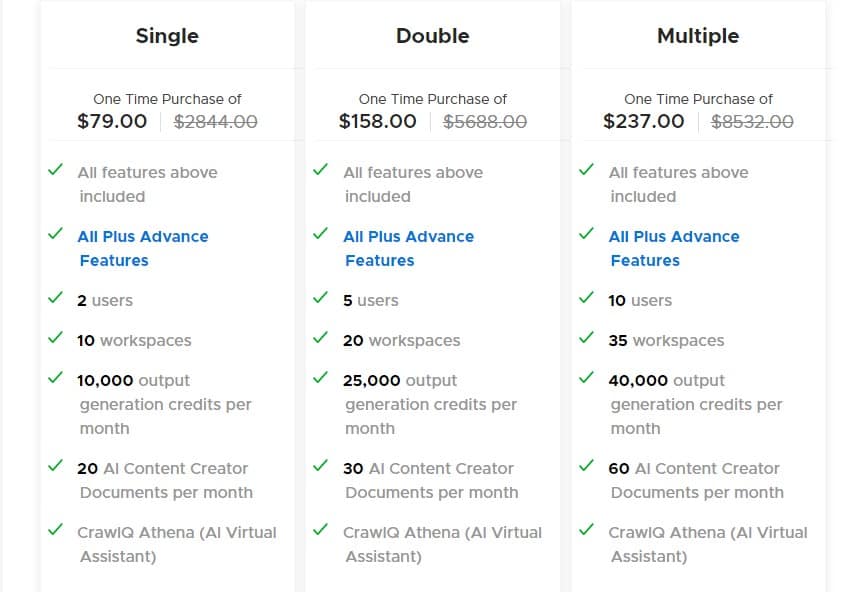Click the struck-through $8532.00 price
Image resolution: width=865 pixels, height=592 pixels.
coord(752,121)
